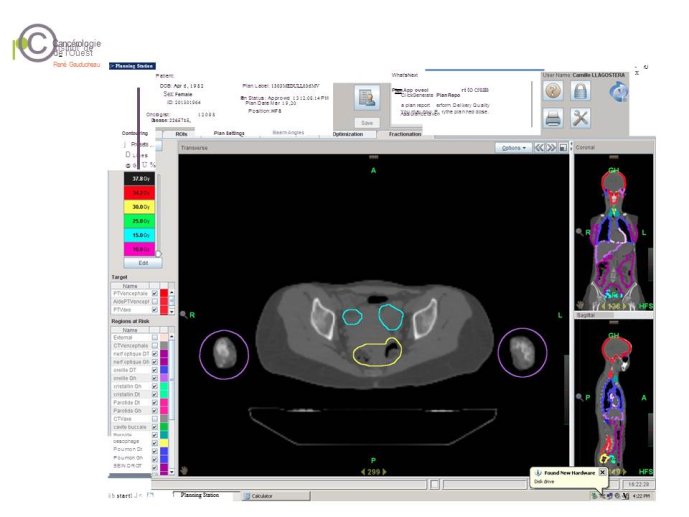Switch to the Beam Angles tab
The height and width of the screenshot is (517, 689).
pos(288,133)
